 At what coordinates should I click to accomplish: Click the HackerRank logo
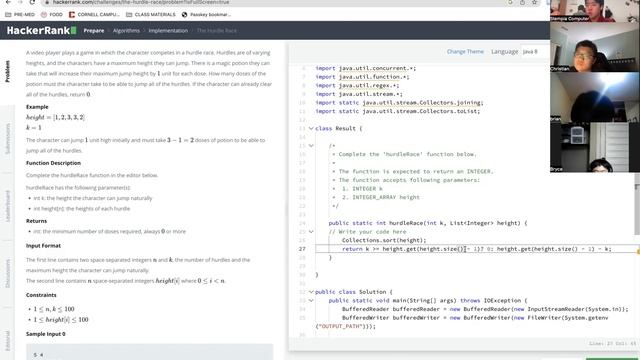click(42, 30)
